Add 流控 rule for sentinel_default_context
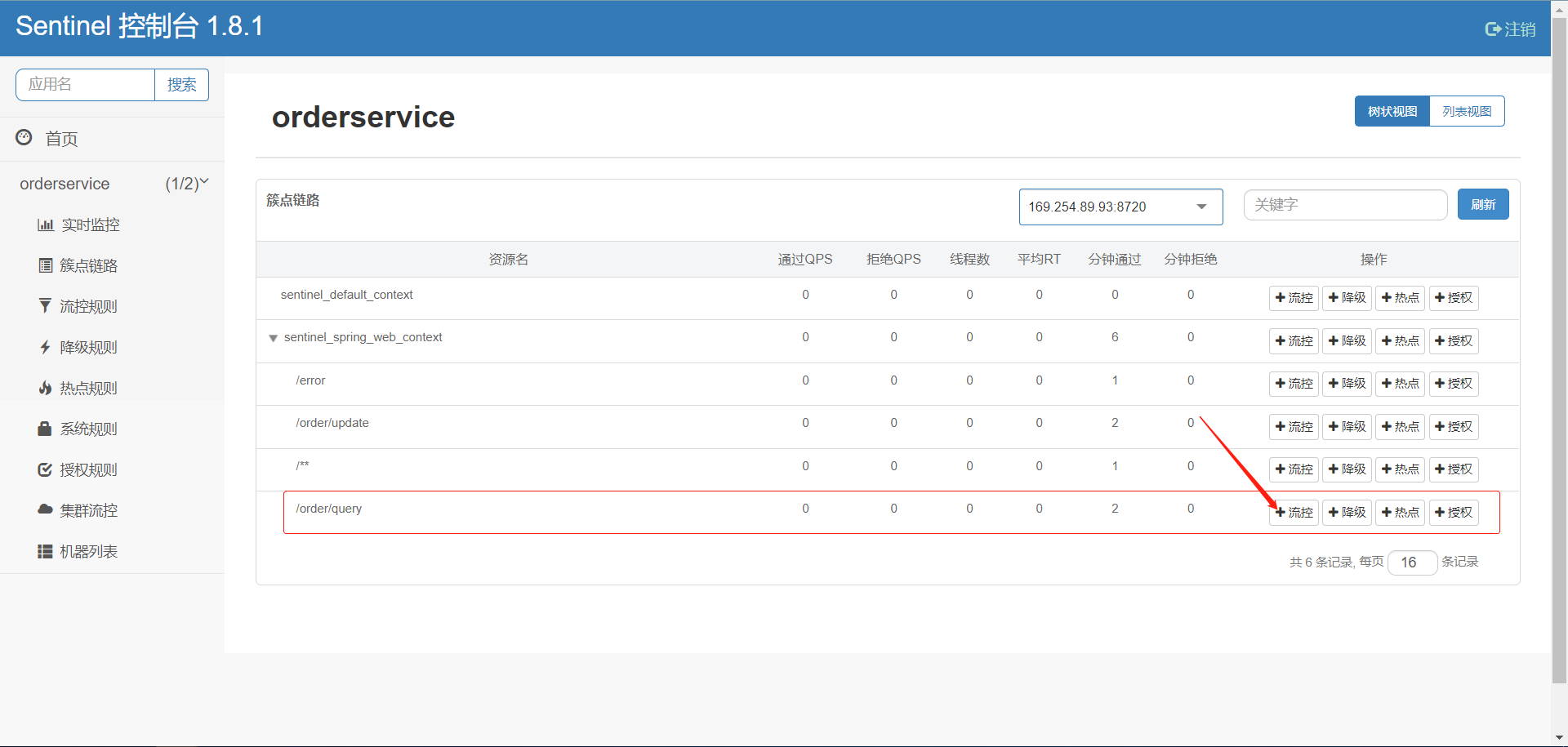Screen dimensions: 1568x747 (x=1294, y=298)
